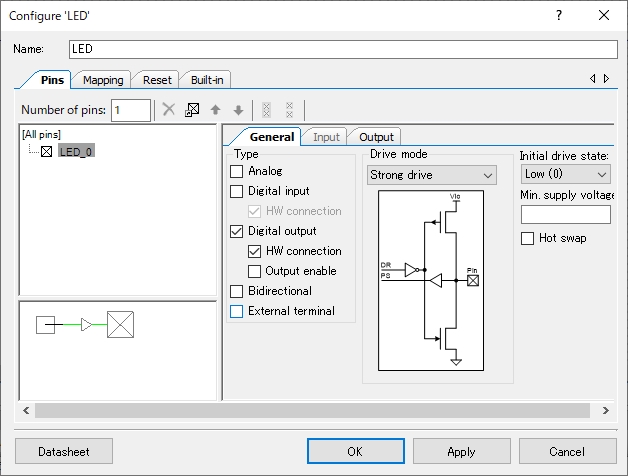Screen dimensions: 628x476
Task: Select the Input sub-tab
Action: tap(326, 137)
